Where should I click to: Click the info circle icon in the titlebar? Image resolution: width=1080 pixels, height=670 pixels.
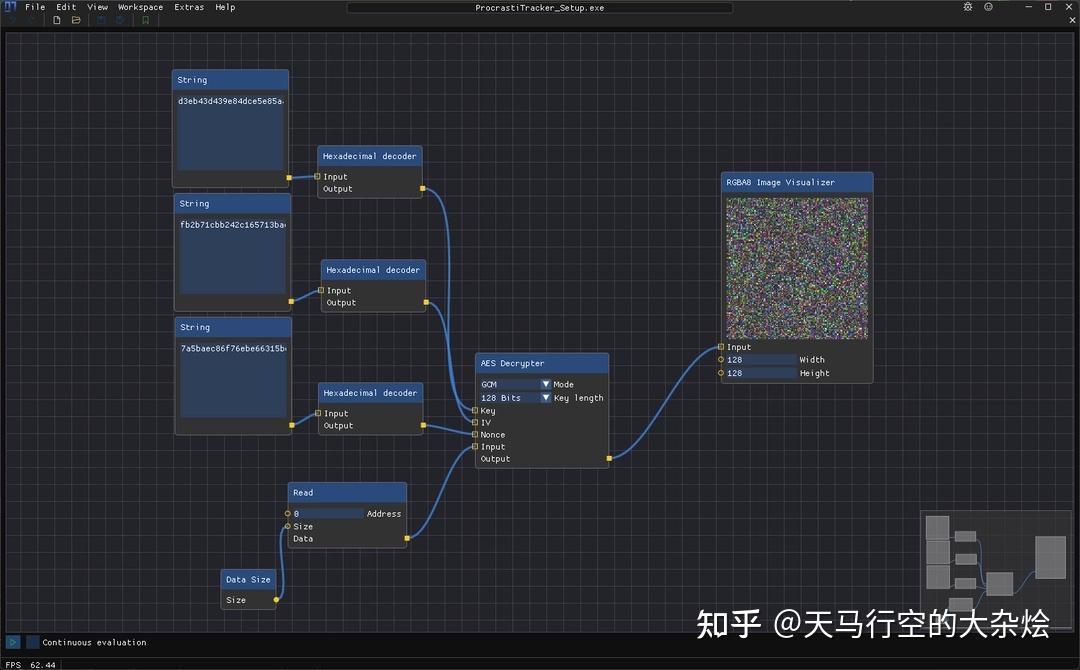coord(989,7)
